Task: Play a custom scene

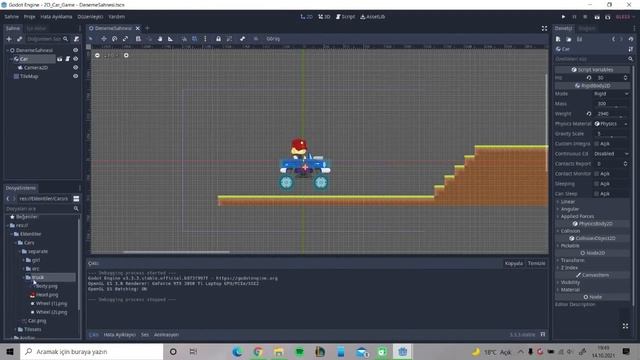Action: coord(608,17)
